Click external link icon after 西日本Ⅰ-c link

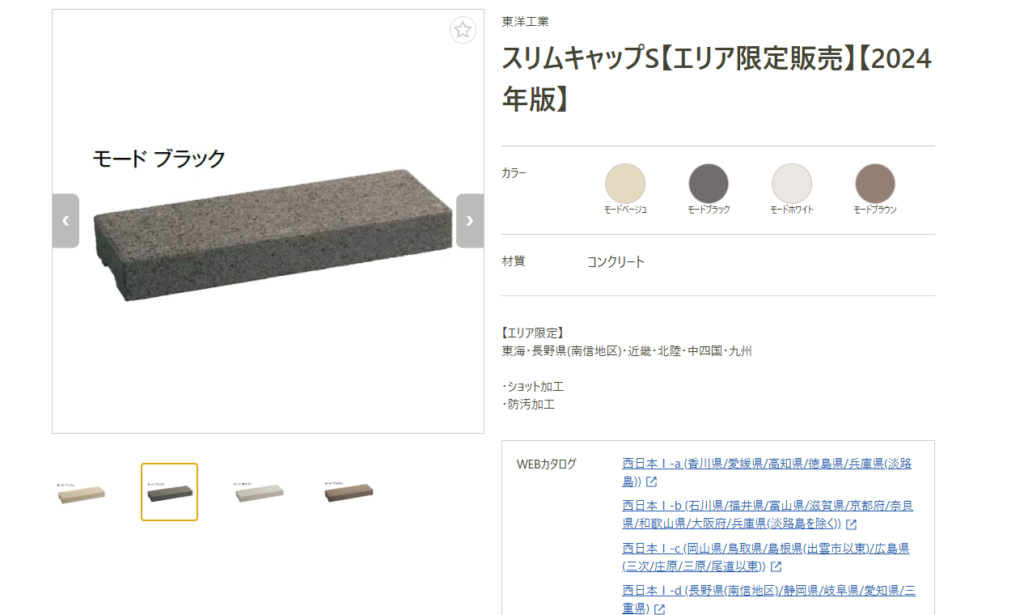click(x=776, y=567)
